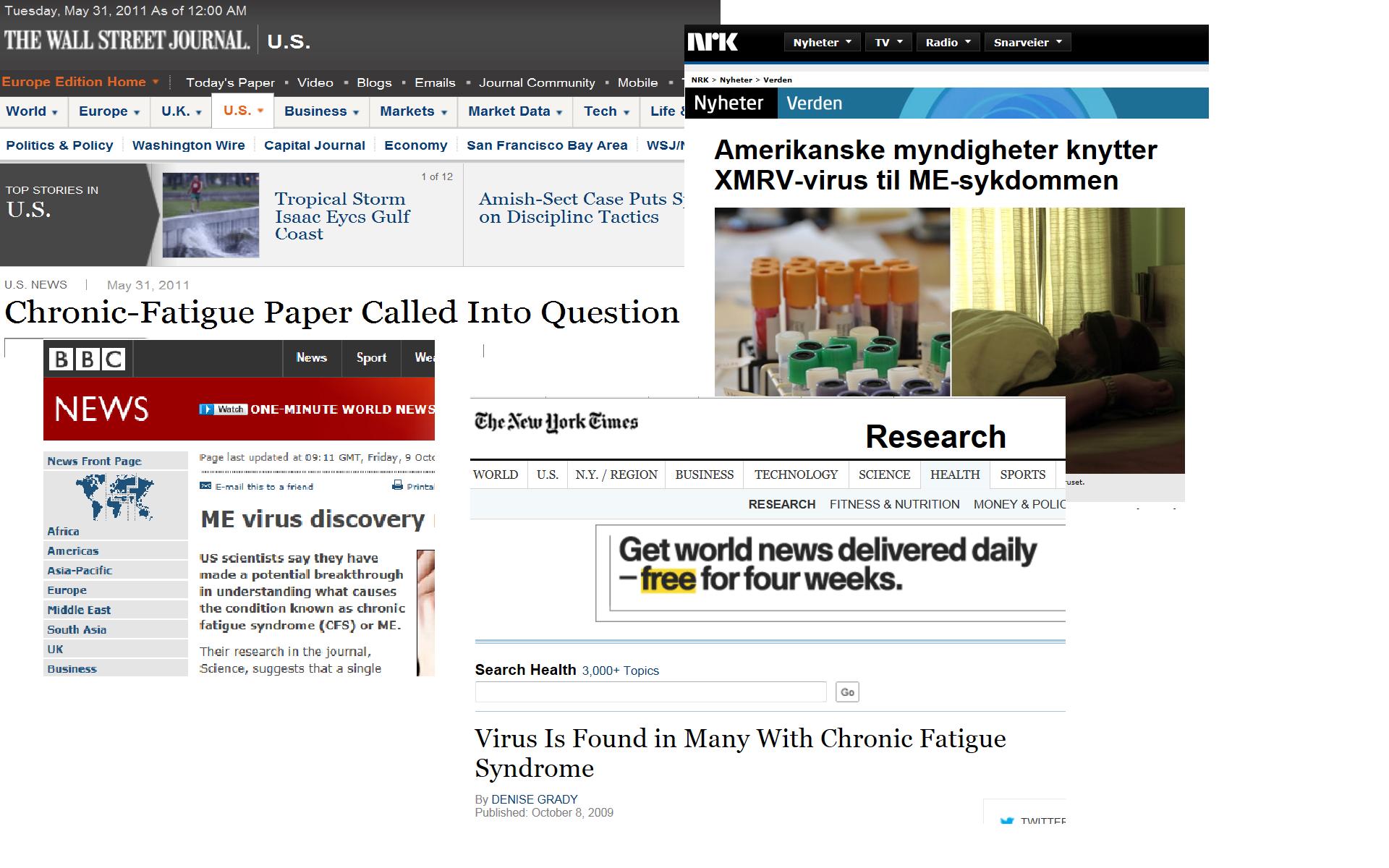Click the BBC logo

pos(87,359)
